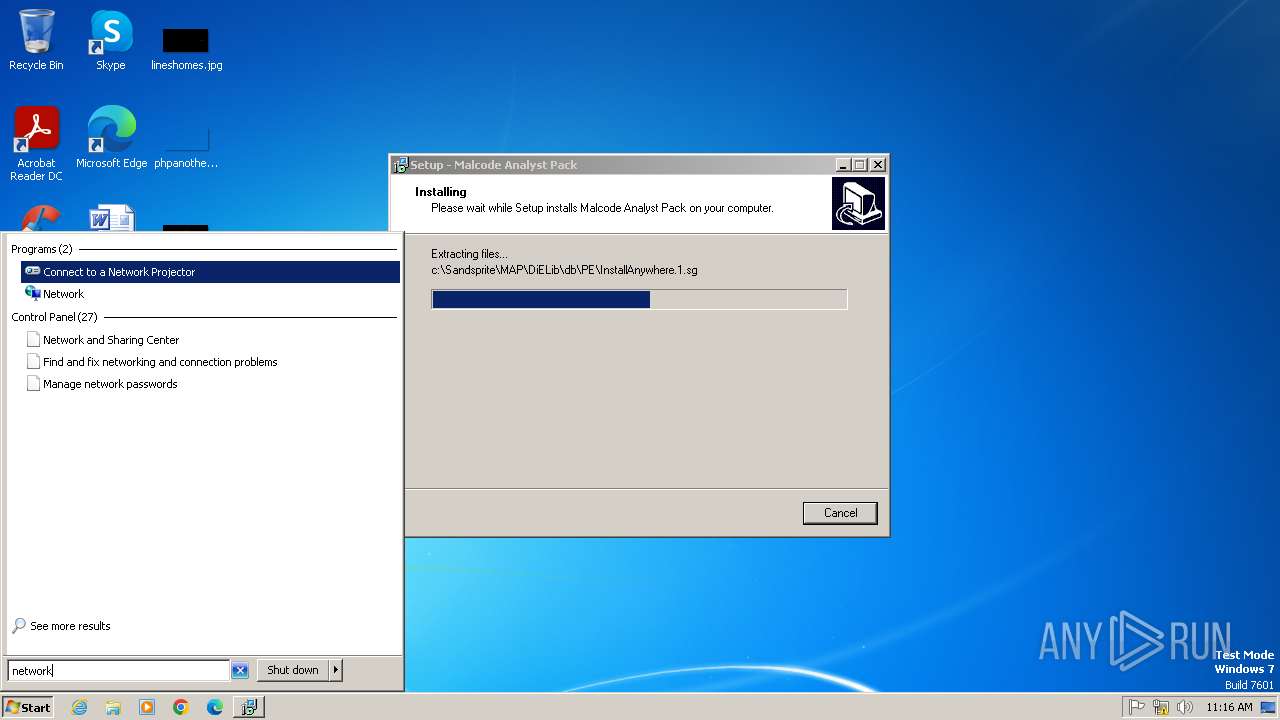This screenshot has width=1280, height=720.
Task: Click the Programs (2) group header
Action: (x=42, y=249)
